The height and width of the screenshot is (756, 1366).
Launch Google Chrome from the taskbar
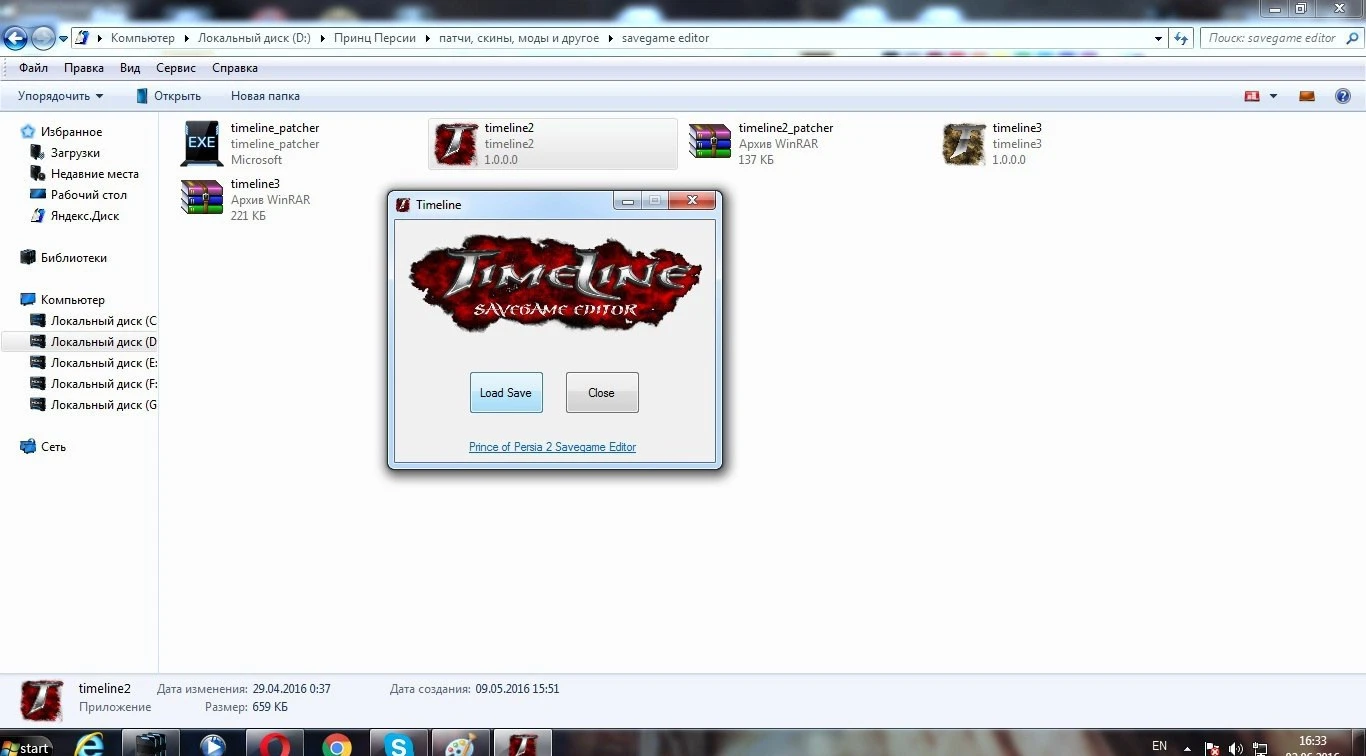(x=337, y=744)
